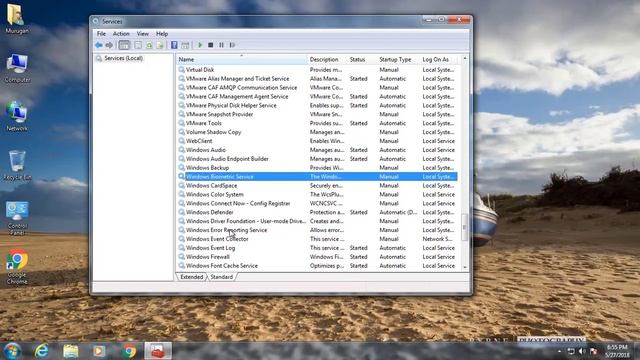Refresh the services list with toolbar icon
Screen dimensions: 640x360
tap(149, 45)
